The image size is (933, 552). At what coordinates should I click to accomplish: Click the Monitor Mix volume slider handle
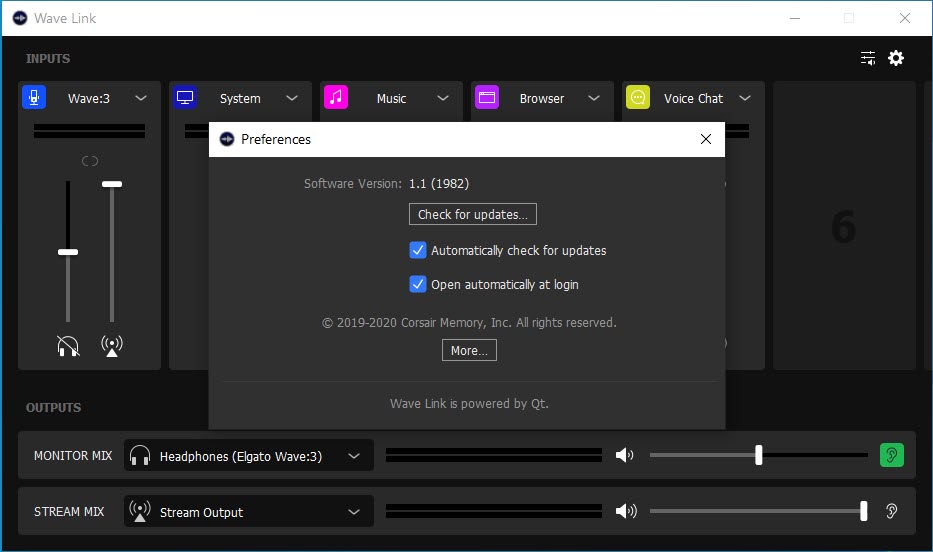tap(759, 456)
